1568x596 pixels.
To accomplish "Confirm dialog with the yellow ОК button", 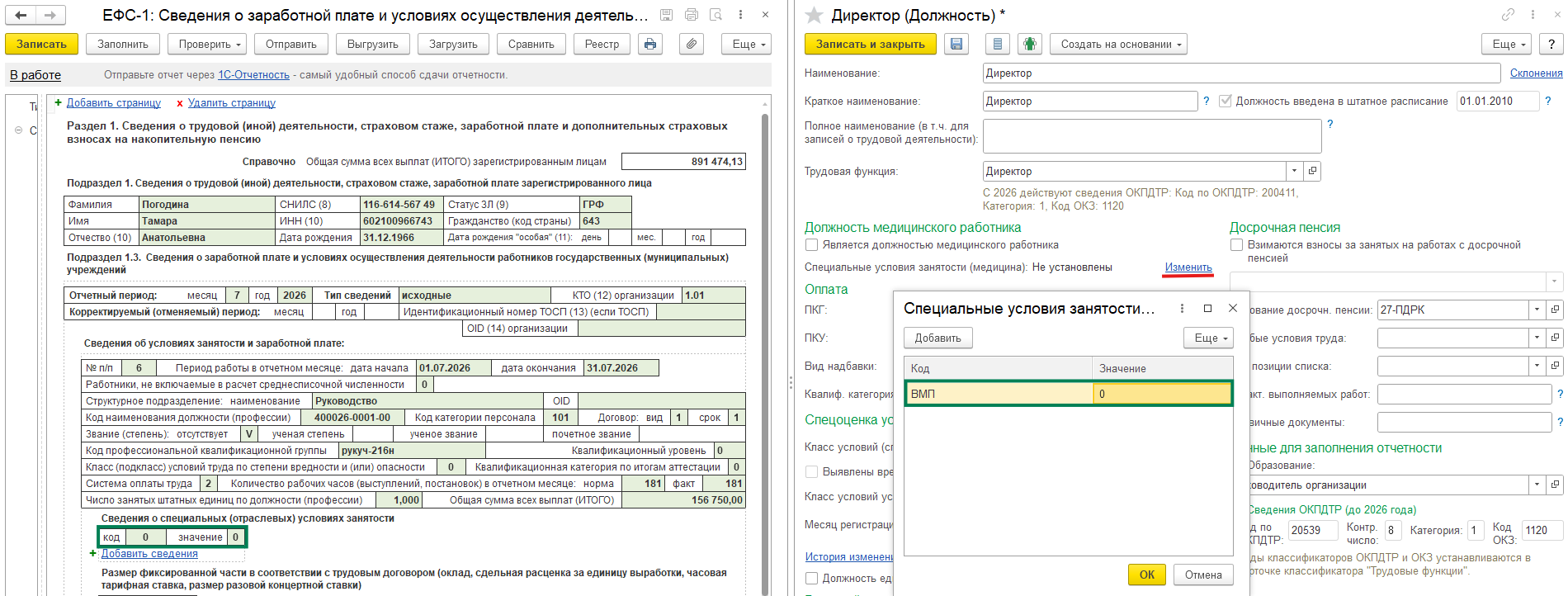I will pos(1147,575).
